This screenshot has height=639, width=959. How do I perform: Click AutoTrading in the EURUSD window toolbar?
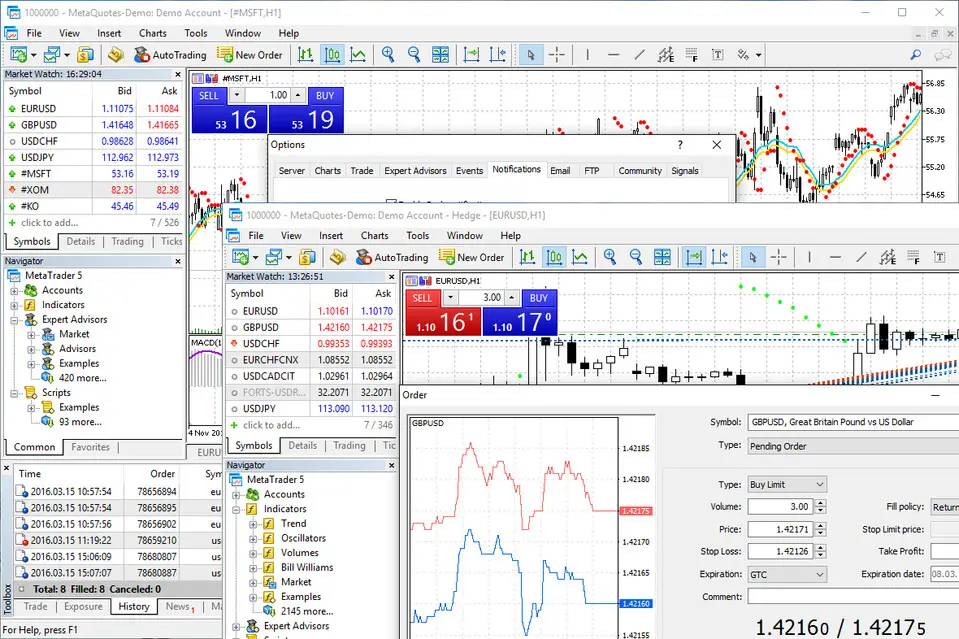coord(392,257)
